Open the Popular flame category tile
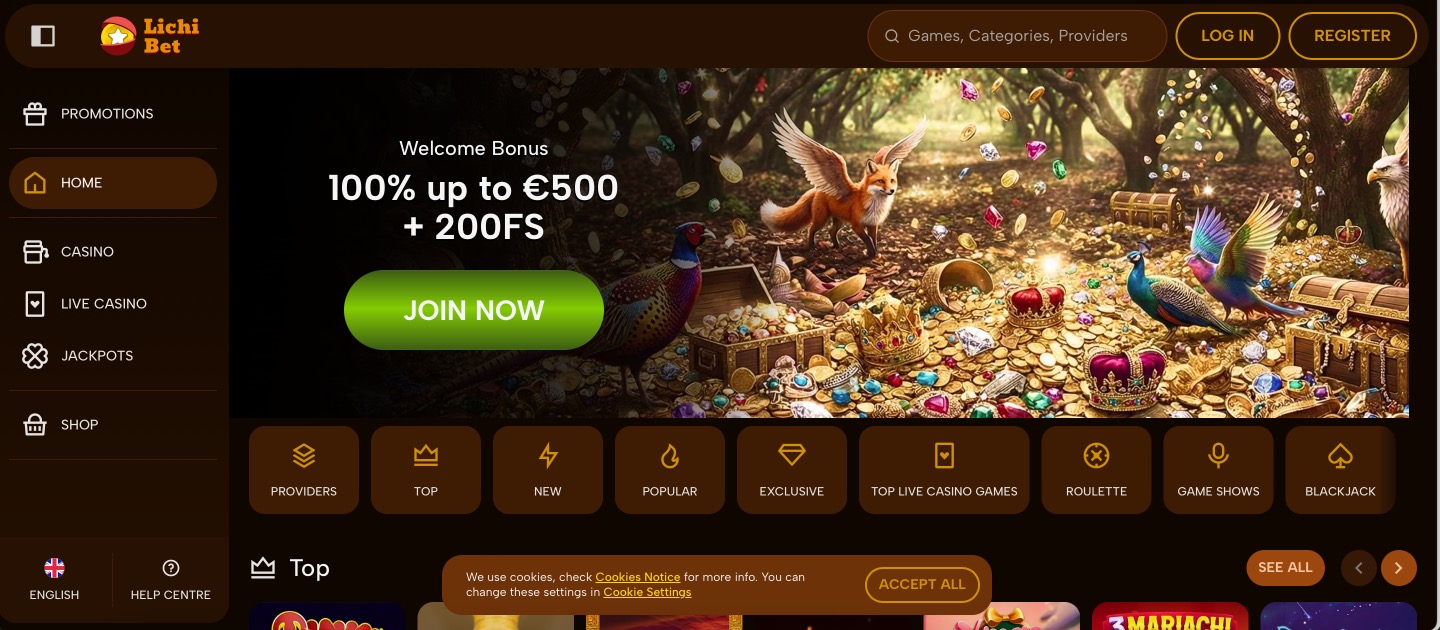The image size is (1440, 630). [x=670, y=470]
